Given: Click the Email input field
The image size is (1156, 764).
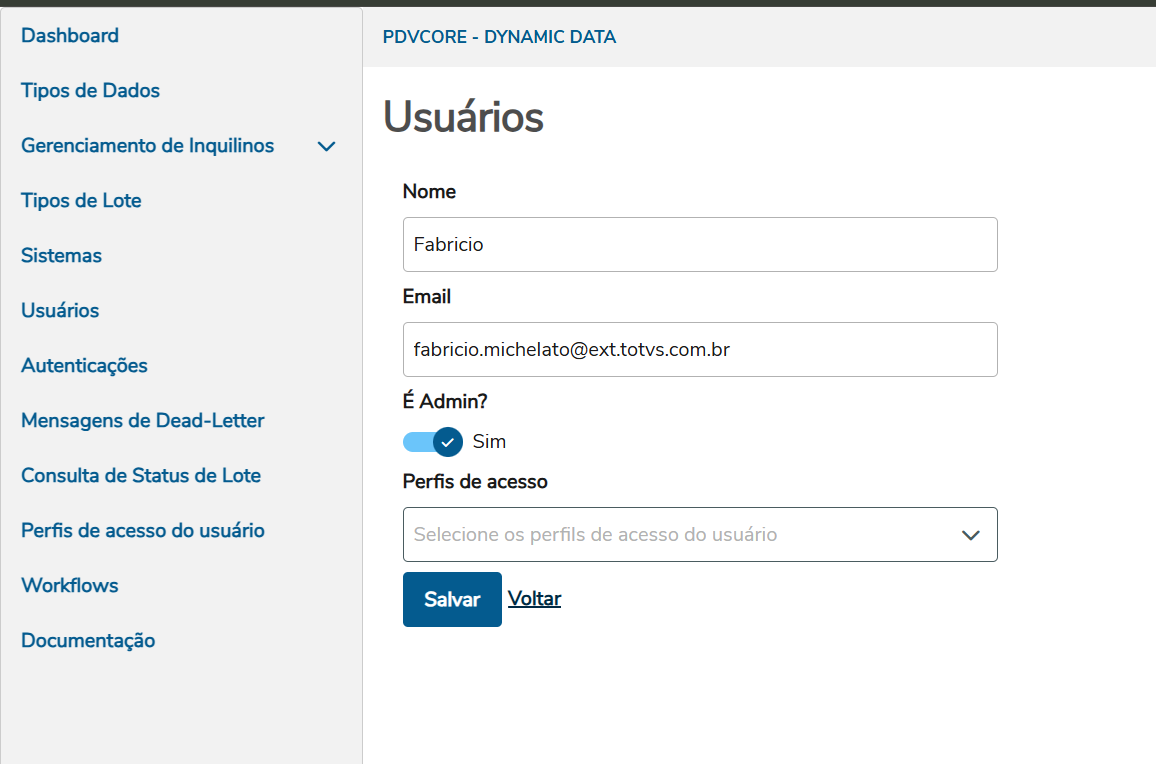Looking at the screenshot, I should [x=700, y=349].
